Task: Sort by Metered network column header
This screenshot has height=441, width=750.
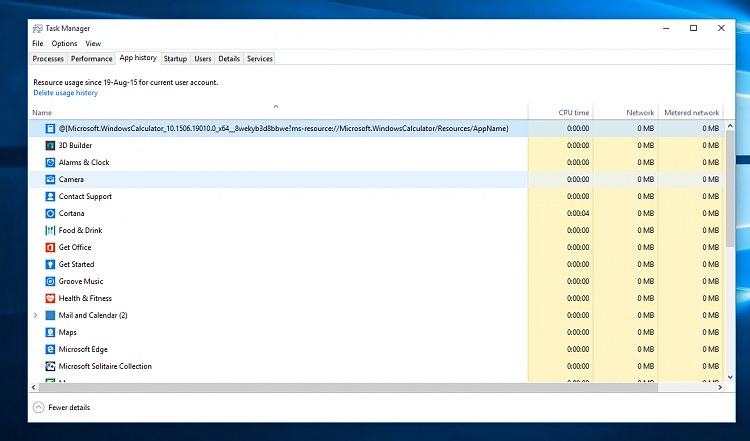Action: [x=692, y=112]
